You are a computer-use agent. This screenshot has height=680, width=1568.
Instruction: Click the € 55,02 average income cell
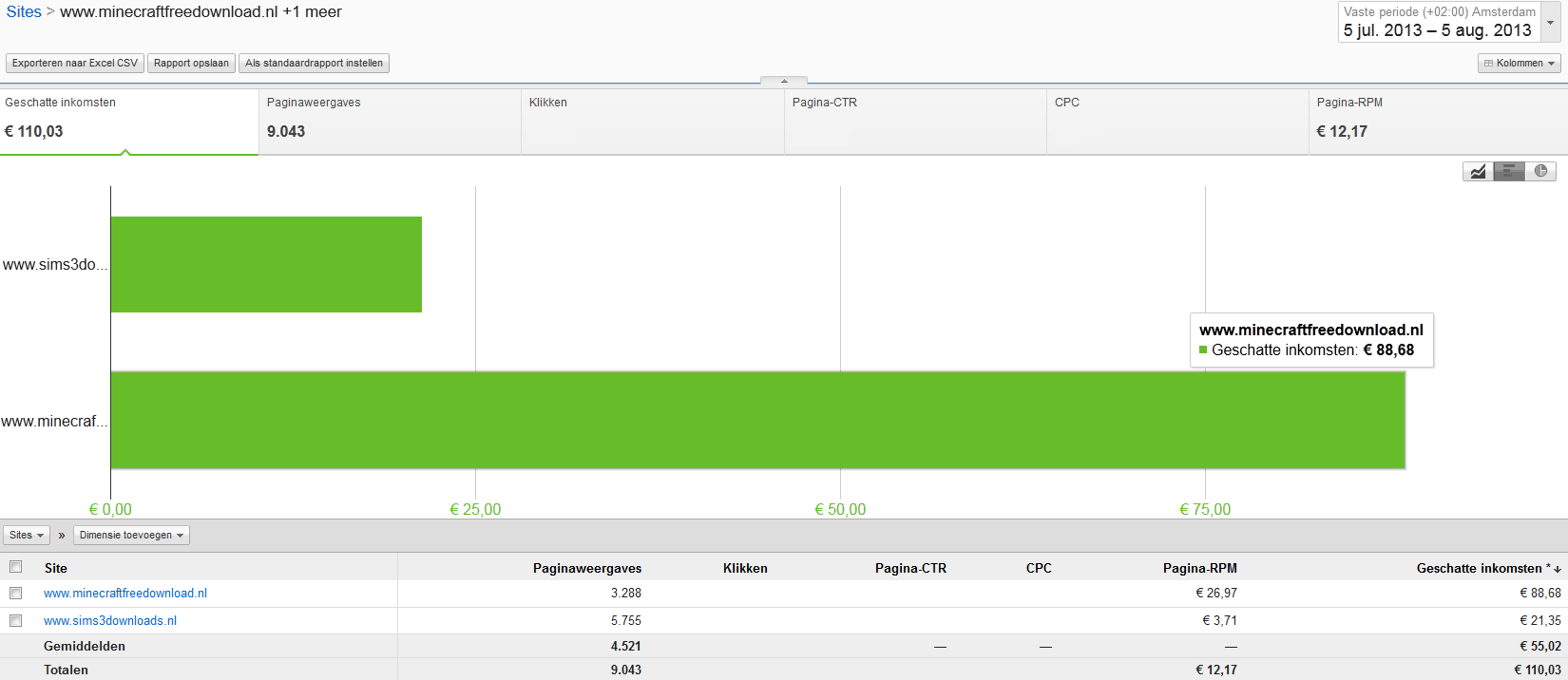point(1540,646)
